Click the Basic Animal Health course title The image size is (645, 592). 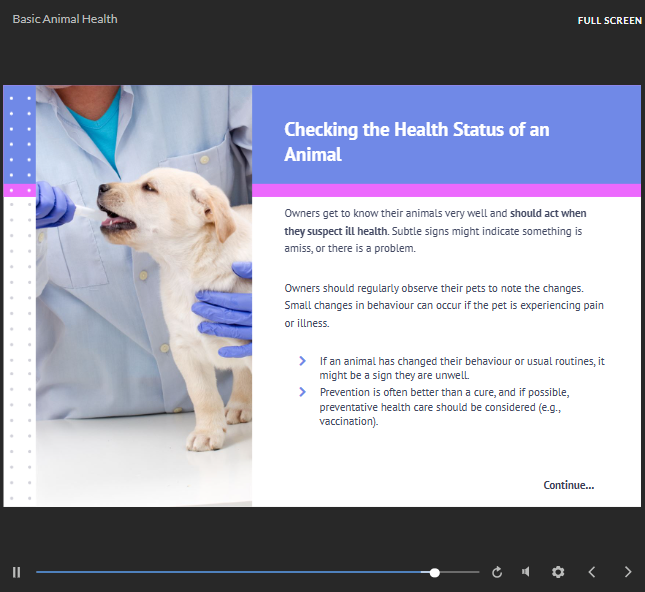[x=65, y=19]
